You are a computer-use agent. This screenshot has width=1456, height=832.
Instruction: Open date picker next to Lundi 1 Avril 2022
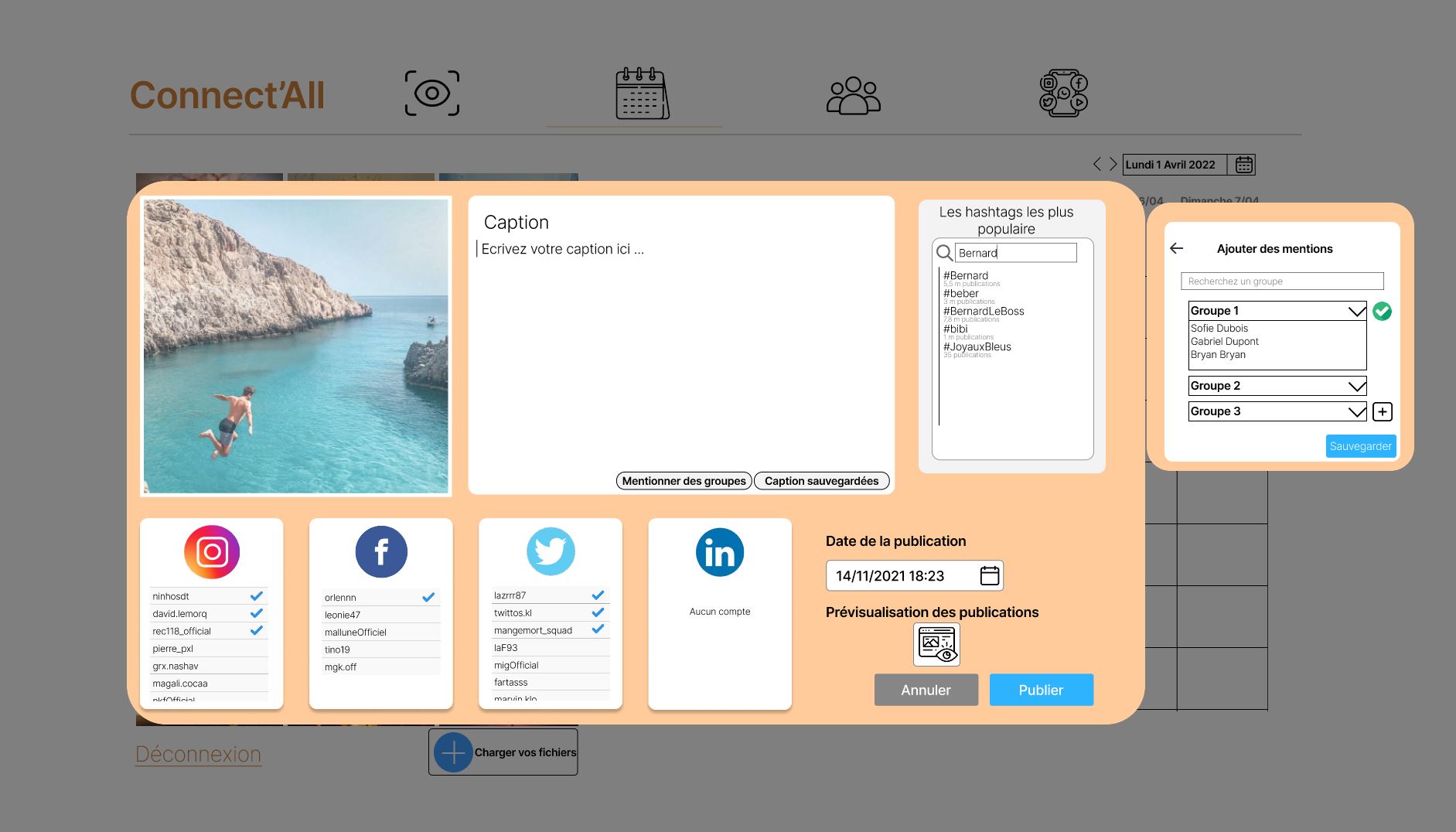pos(1243,165)
